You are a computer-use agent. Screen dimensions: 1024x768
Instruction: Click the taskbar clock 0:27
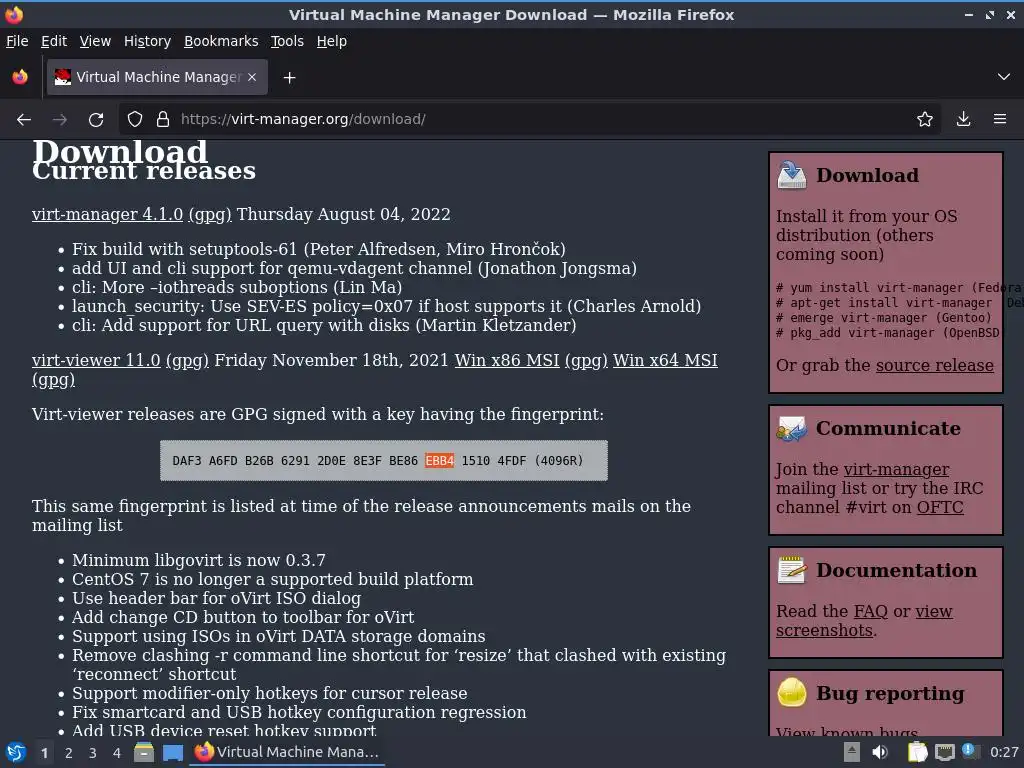(x=1004, y=752)
